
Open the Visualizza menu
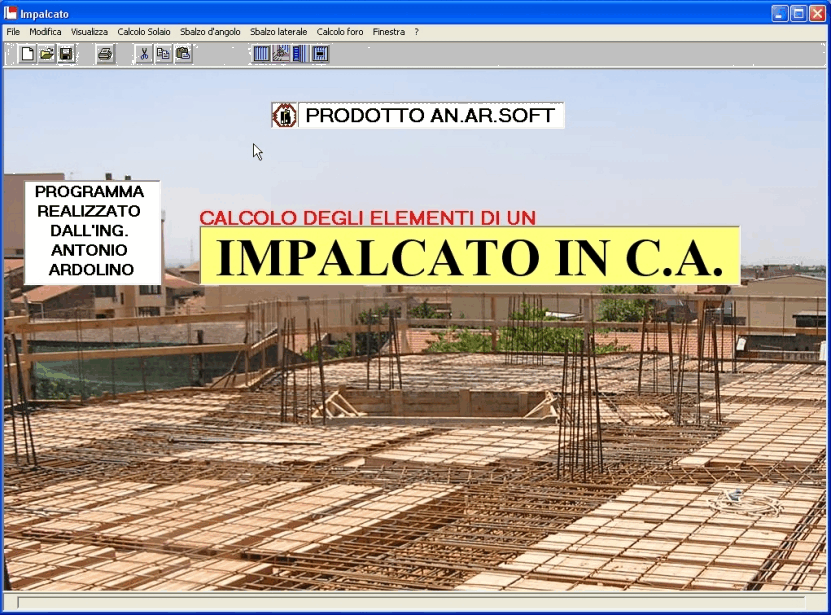click(x=89, y=32)
